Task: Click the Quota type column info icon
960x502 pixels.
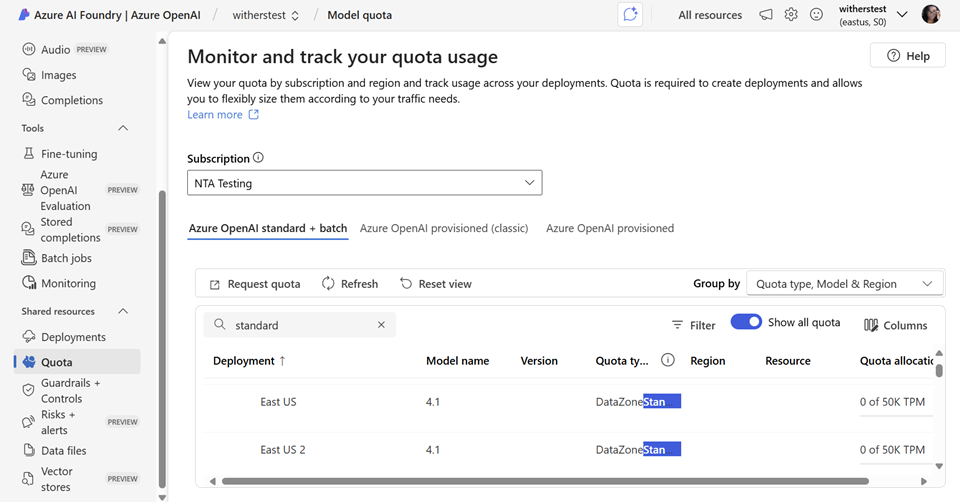Action: click(x=668, y=360)
